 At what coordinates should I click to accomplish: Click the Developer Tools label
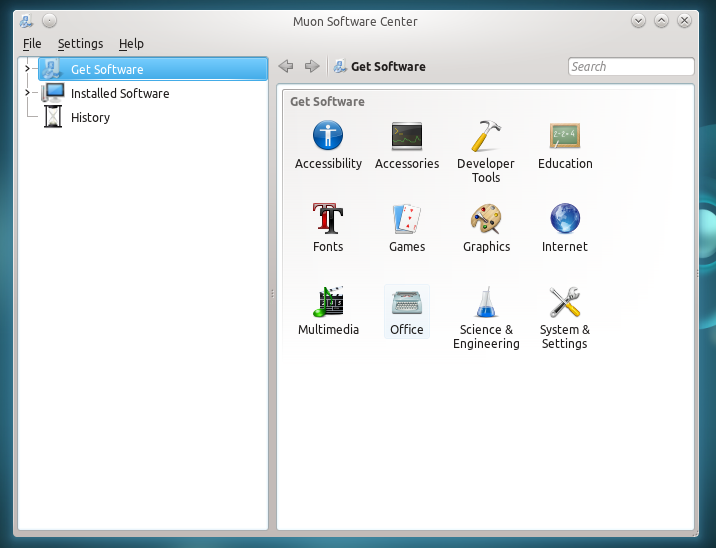[x=486, y=170]
